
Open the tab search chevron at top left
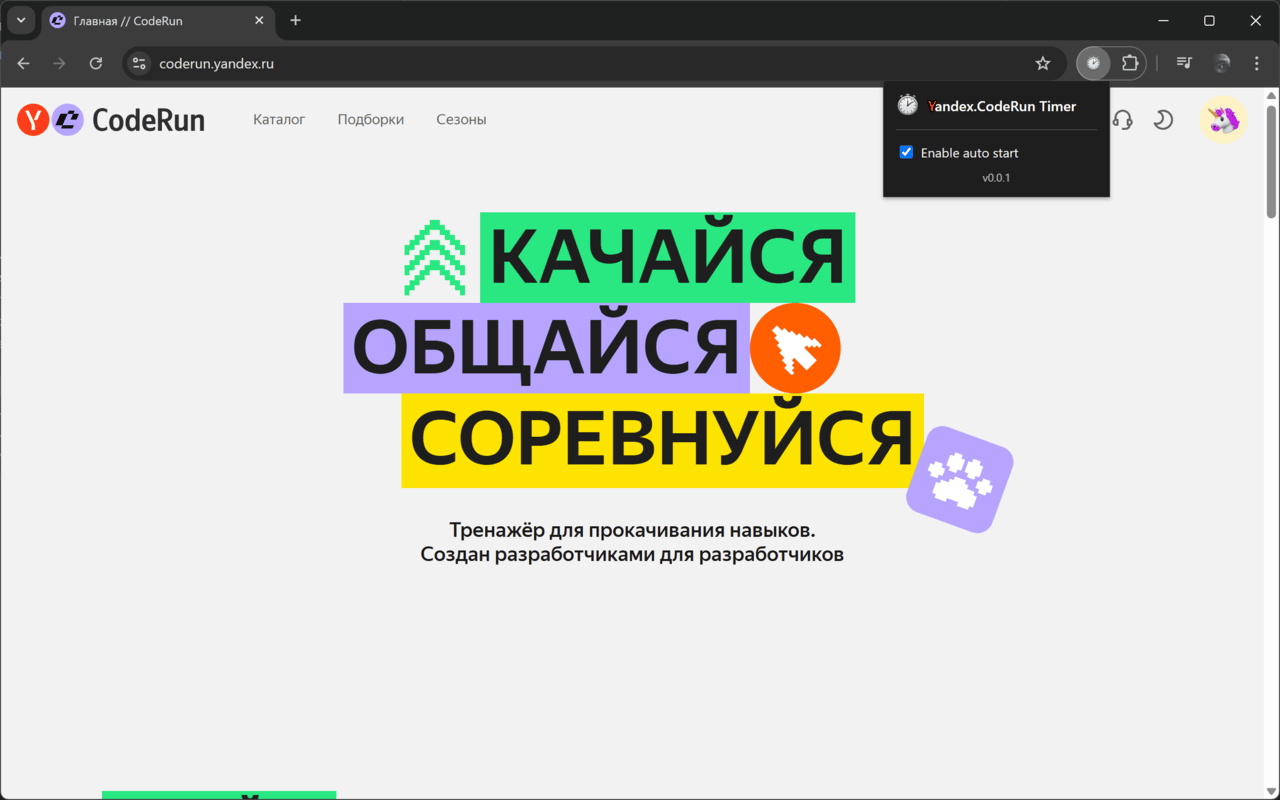(x=21, y=20)
